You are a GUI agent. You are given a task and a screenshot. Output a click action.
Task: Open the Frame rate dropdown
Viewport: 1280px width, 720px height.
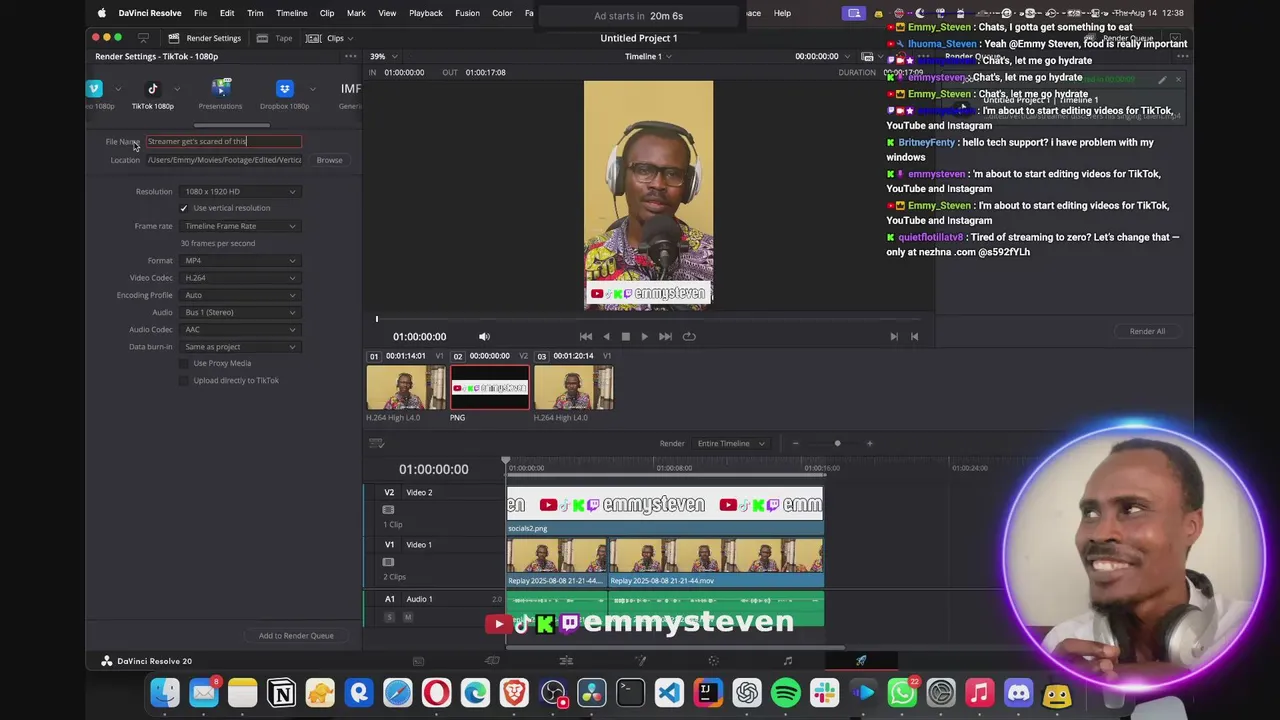pos(240,226)
